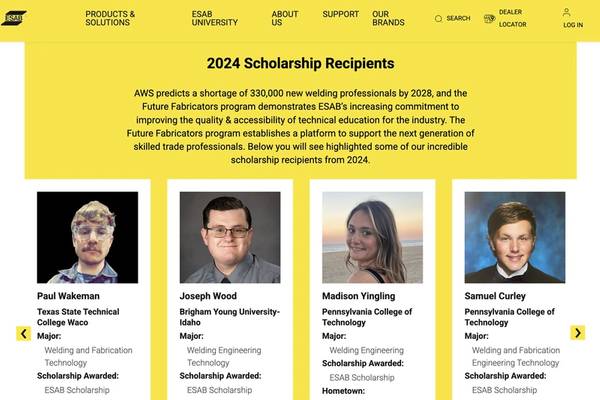
Task: Click Samuel Curley's portrait photo
Action: (x=515, y=237)
